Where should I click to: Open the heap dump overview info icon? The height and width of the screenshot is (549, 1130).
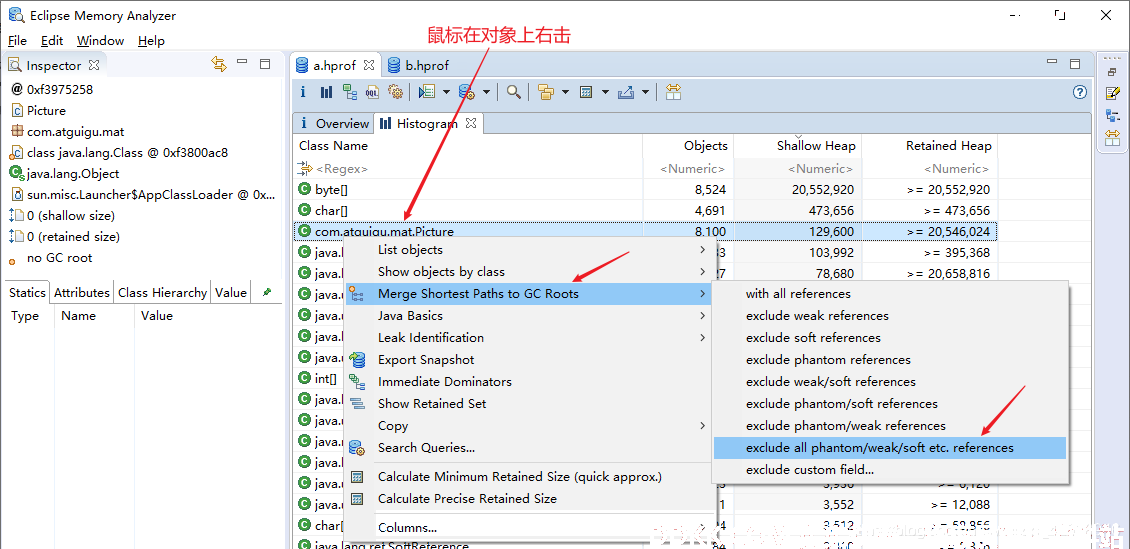[303, 92]
